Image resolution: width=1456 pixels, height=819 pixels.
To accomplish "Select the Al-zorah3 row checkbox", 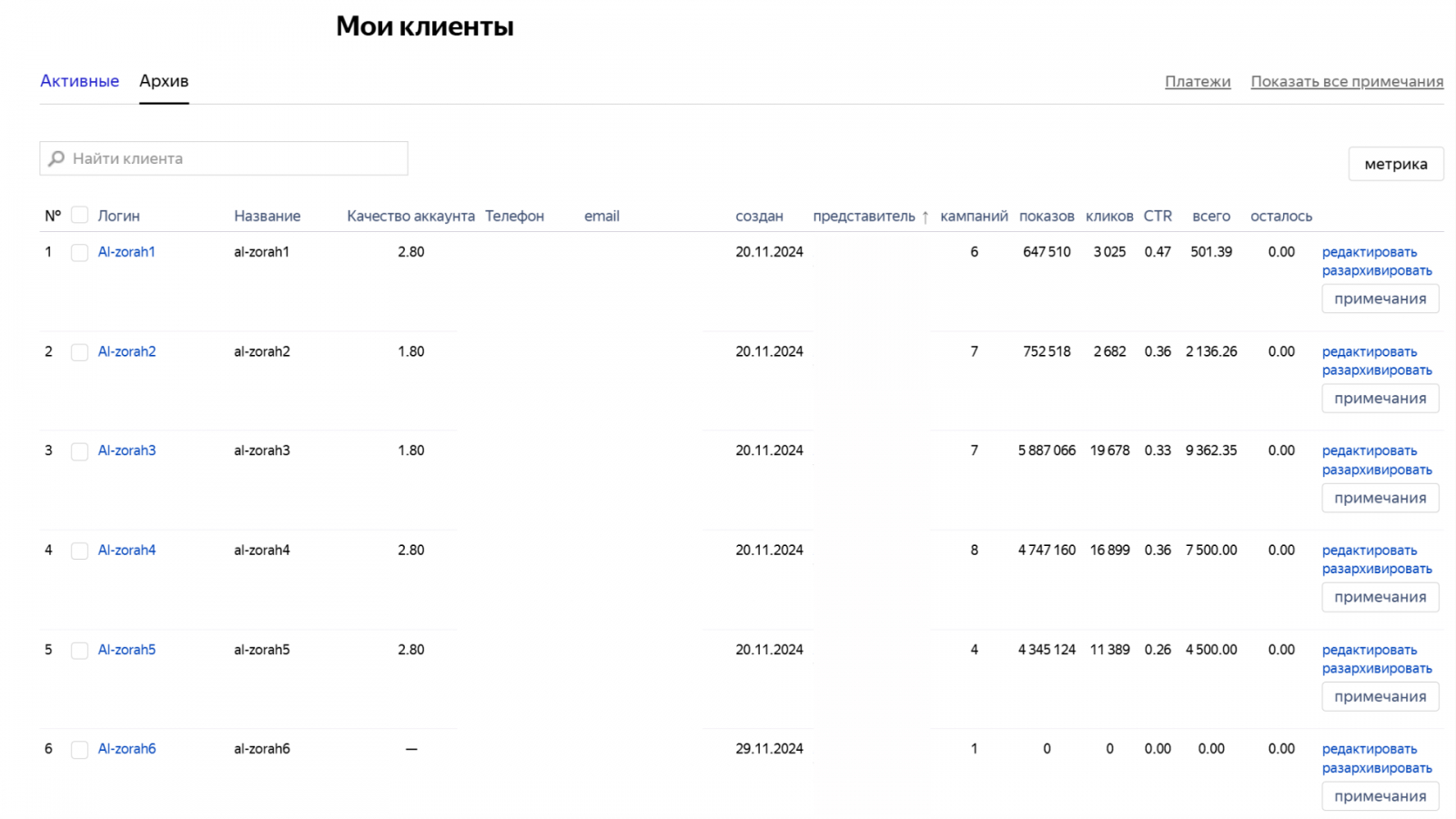I will (x=80, y=451).
